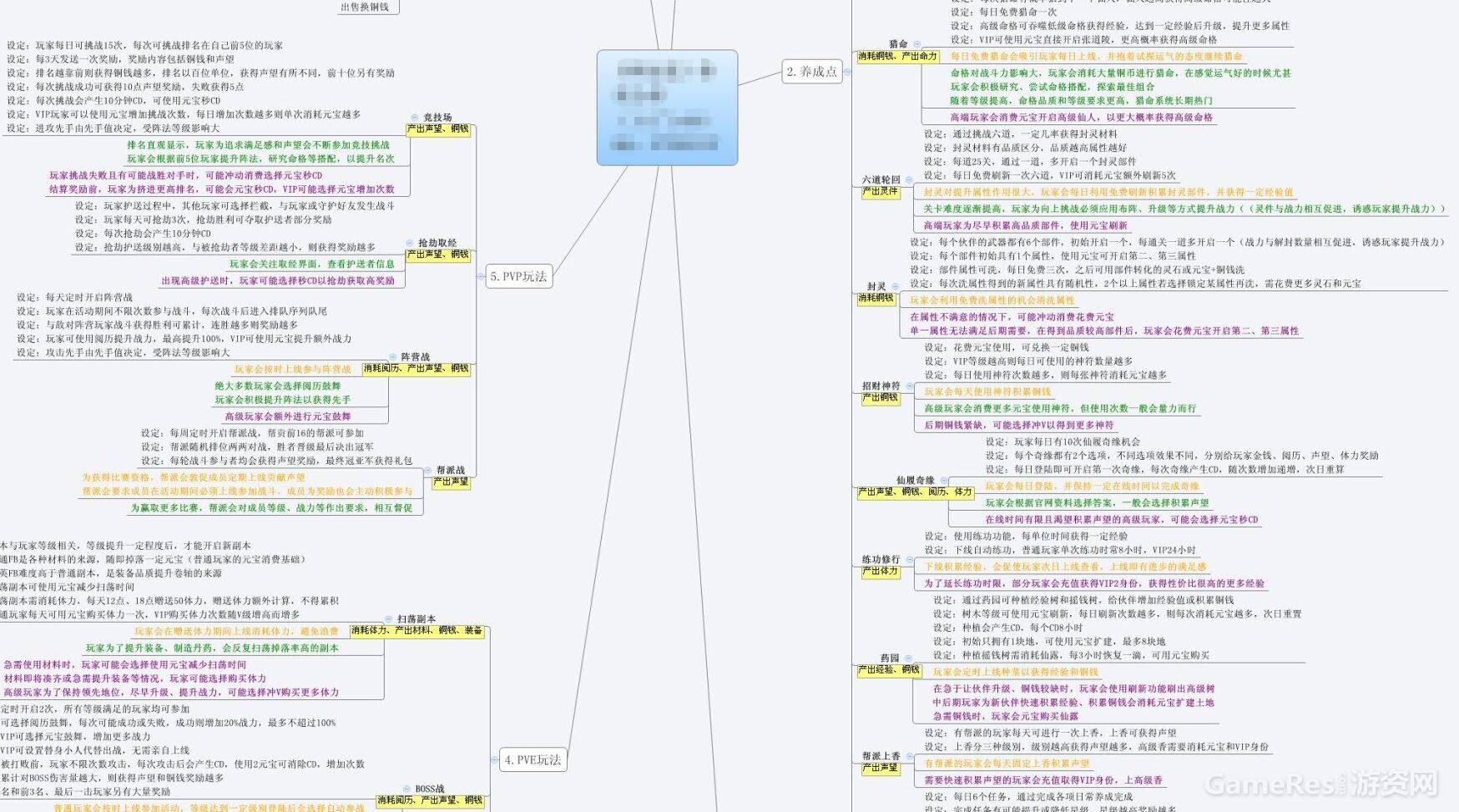Collapse the BOSS战 branch toggle
Image resolution: width=1459 pixels, height=812 pixels.
406,789
